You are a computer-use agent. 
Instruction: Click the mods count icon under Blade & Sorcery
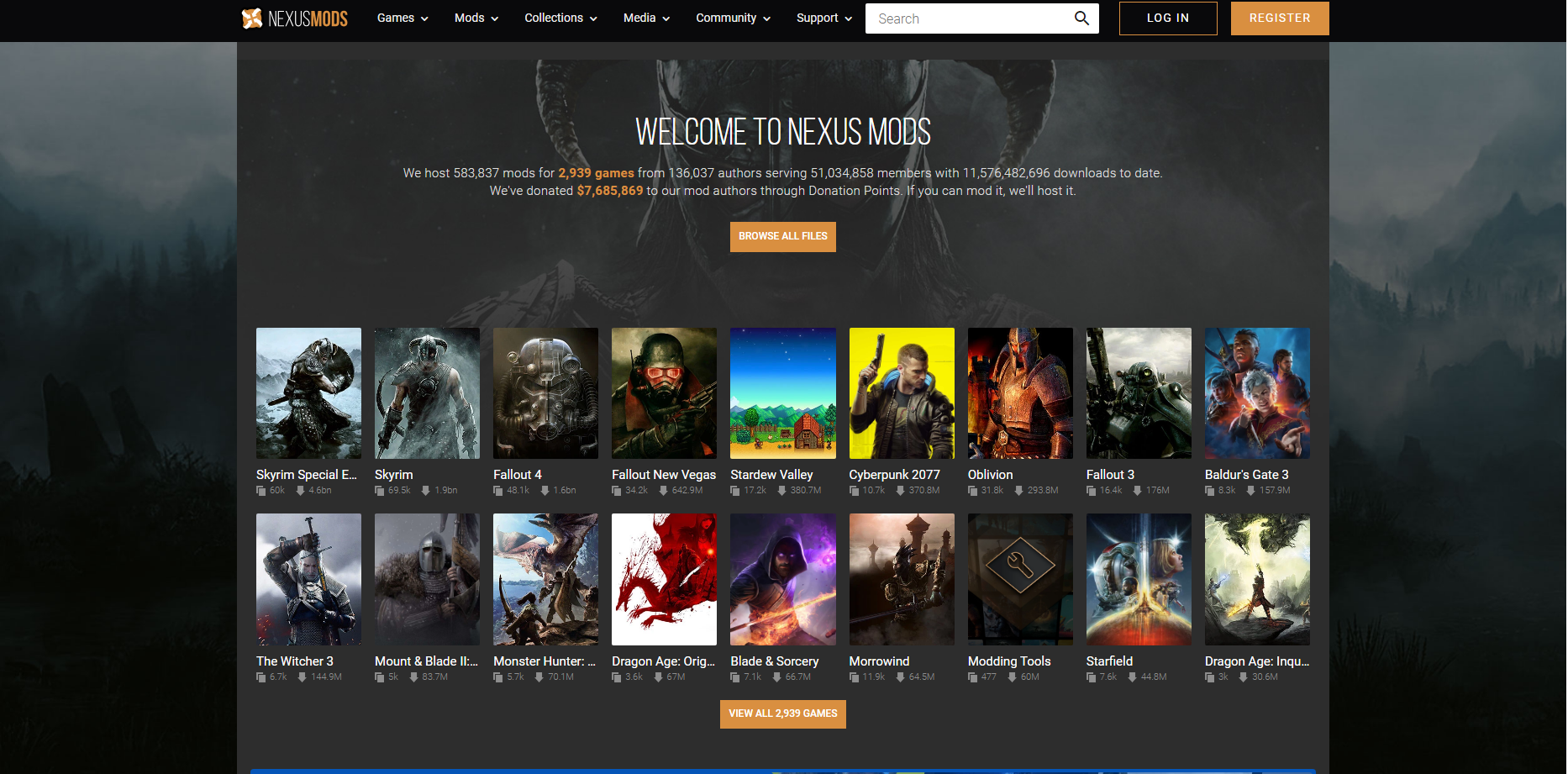coord(735,677)
